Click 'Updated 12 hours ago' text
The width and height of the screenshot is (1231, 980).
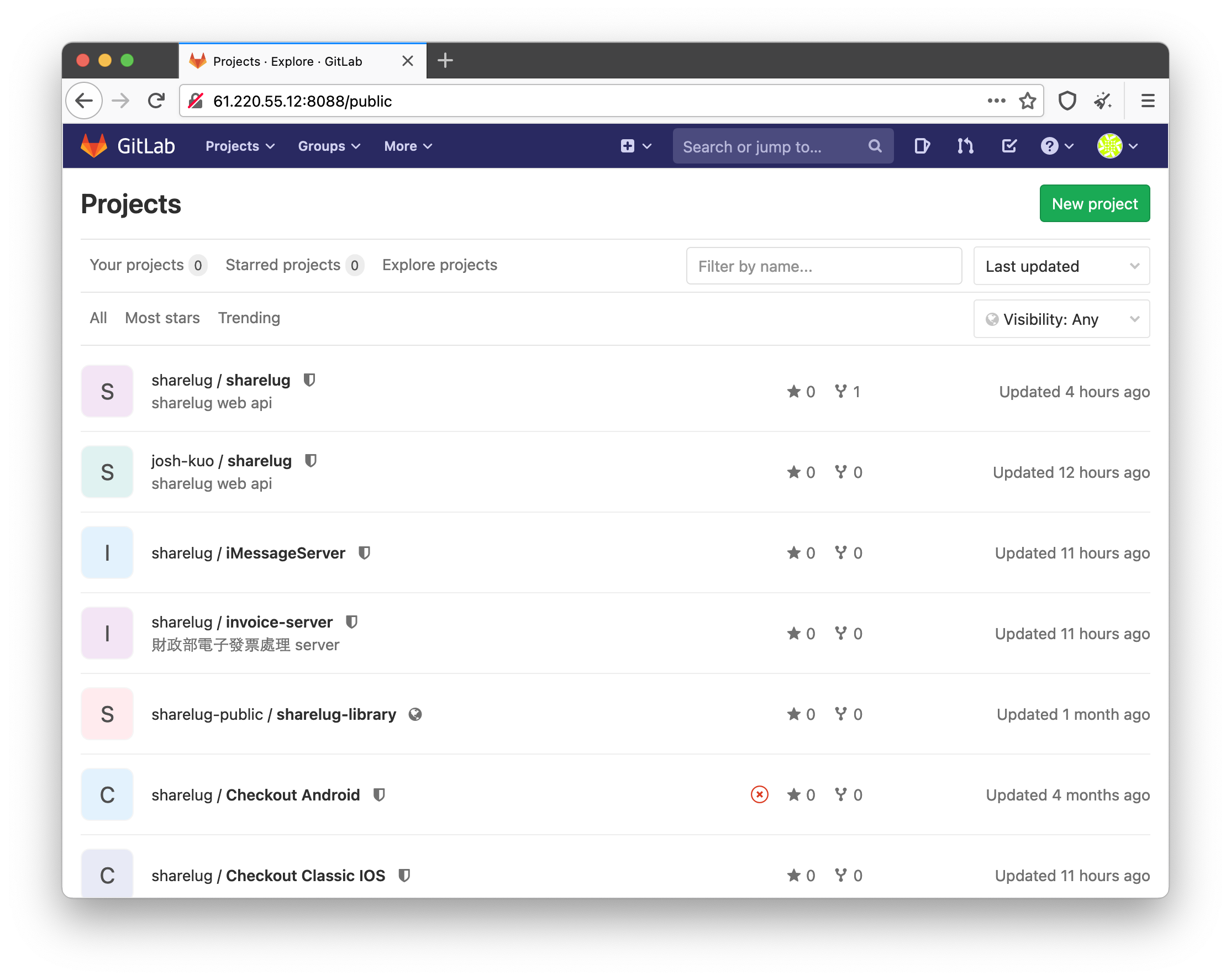1071,472
